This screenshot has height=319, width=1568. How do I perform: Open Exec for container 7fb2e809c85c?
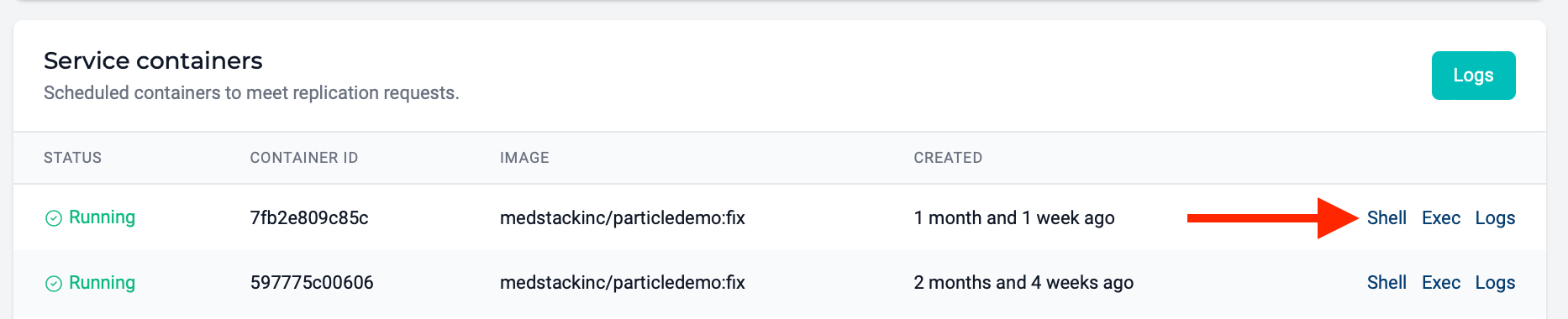coord(1441,218)
